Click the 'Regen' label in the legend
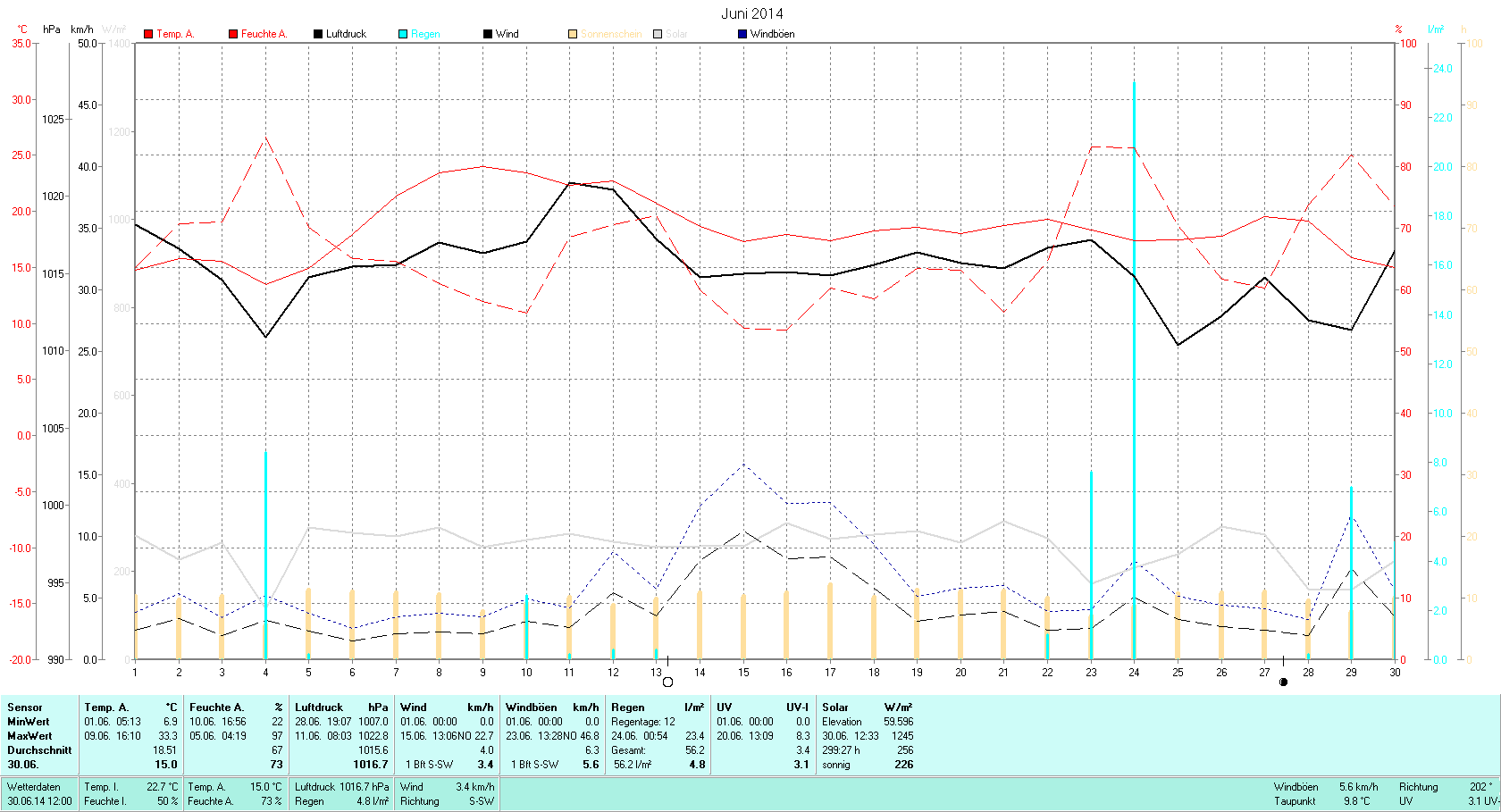Screen dimensions: 1501x812 [425, 34]
